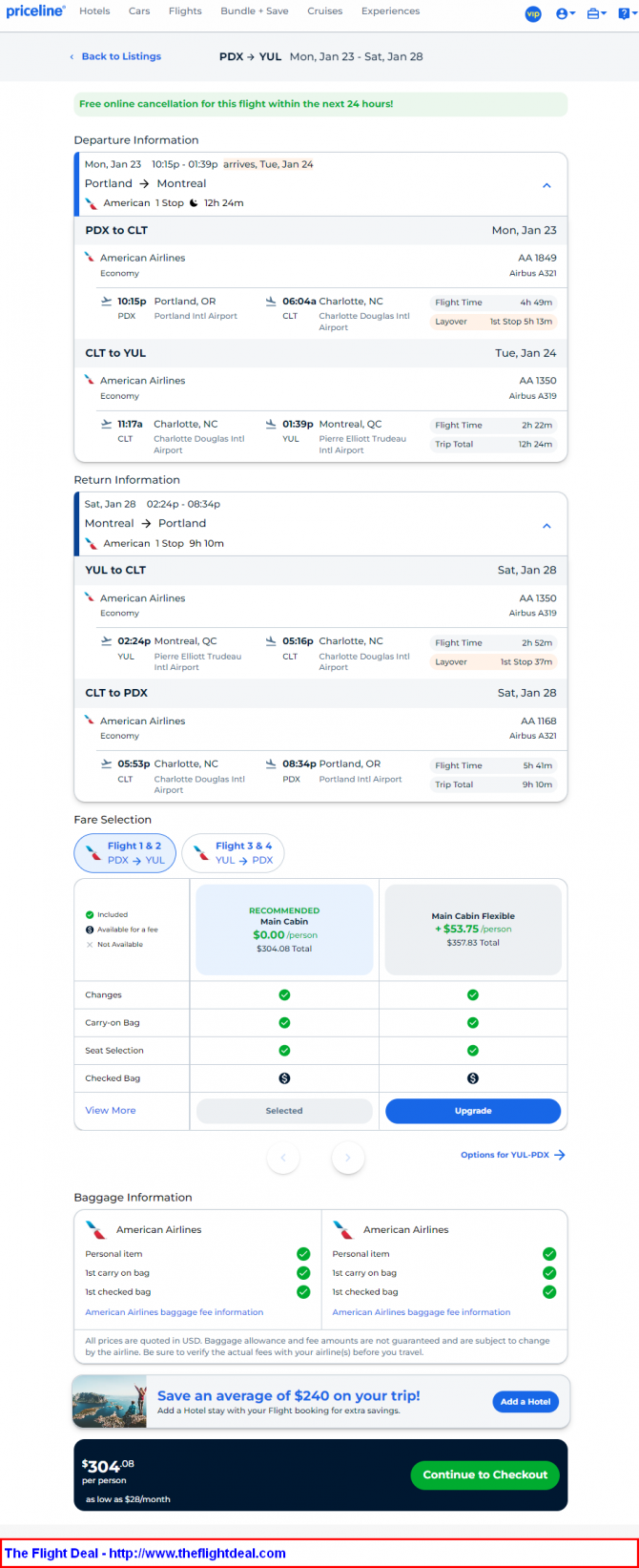Click landing icon for YUL 01:39p arrival
Viewport: 639px width, 1568px height.
(x=271, y=424)
